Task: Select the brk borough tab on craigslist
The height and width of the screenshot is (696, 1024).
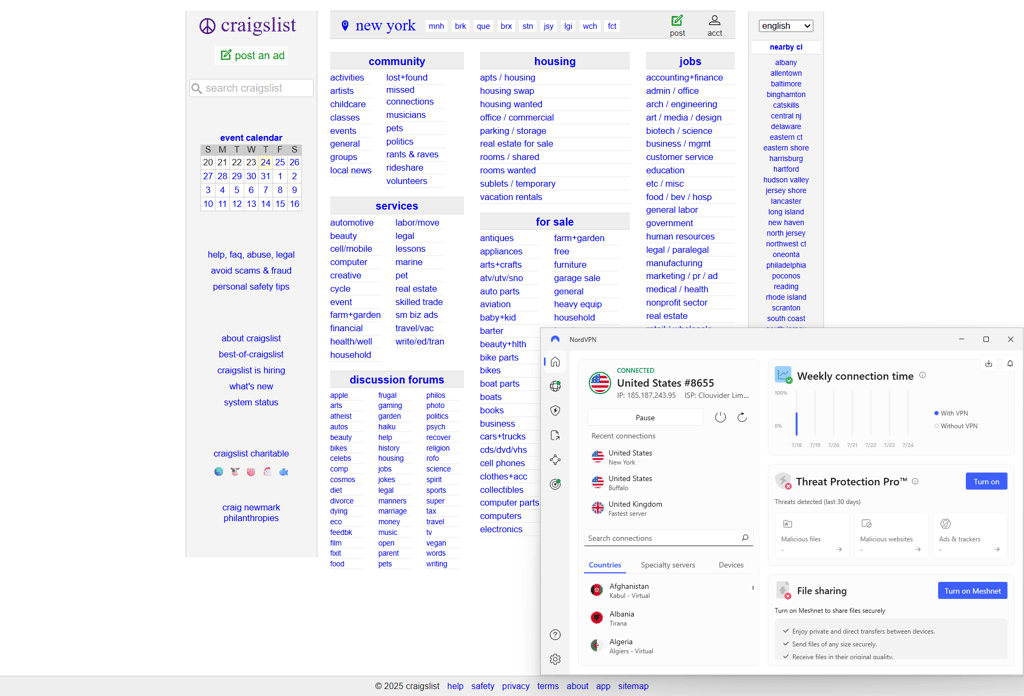Action: click(x=460, y=26)
